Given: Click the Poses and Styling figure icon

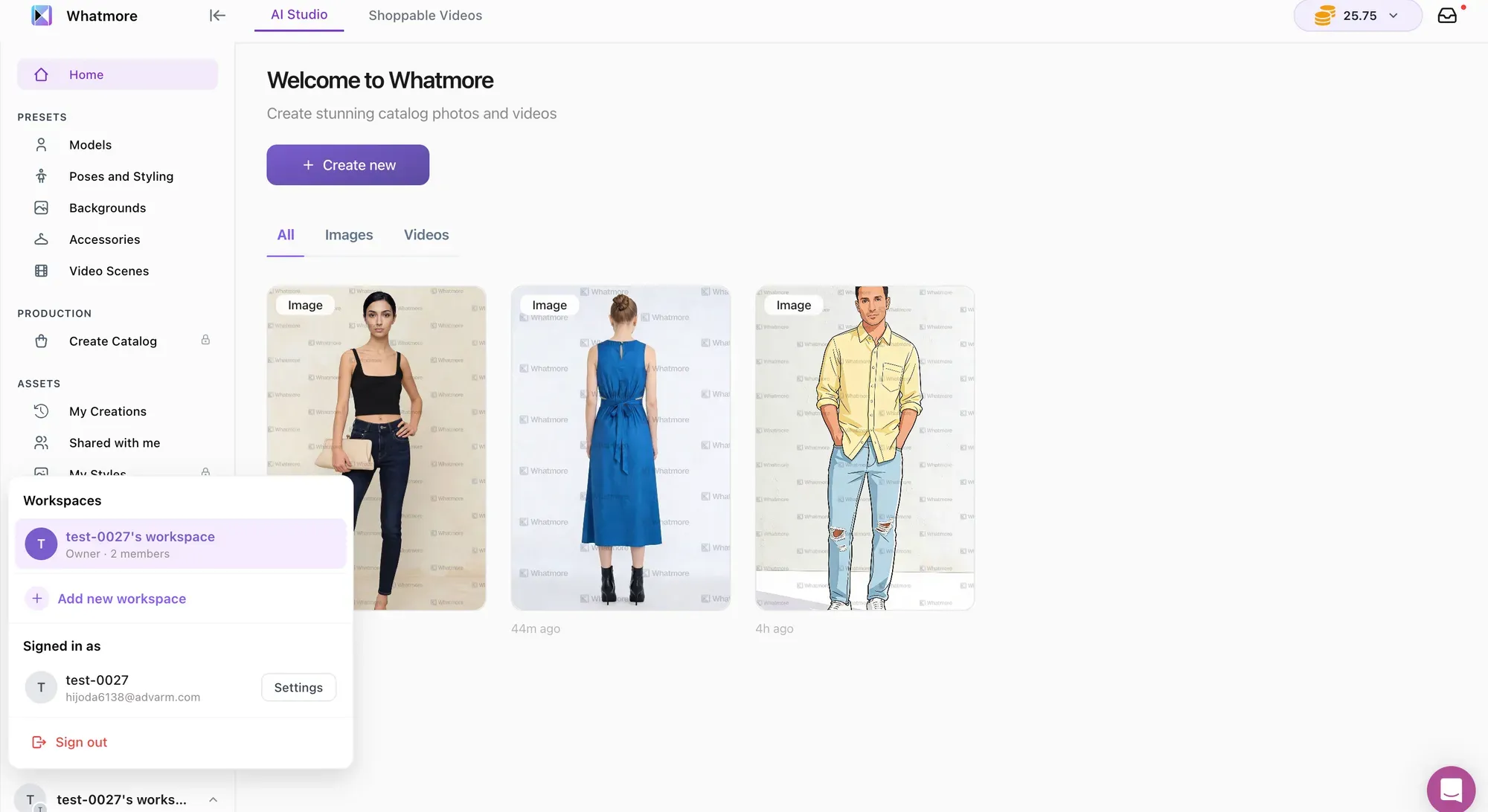Looking at the screenshot, I should pos(42,176).
